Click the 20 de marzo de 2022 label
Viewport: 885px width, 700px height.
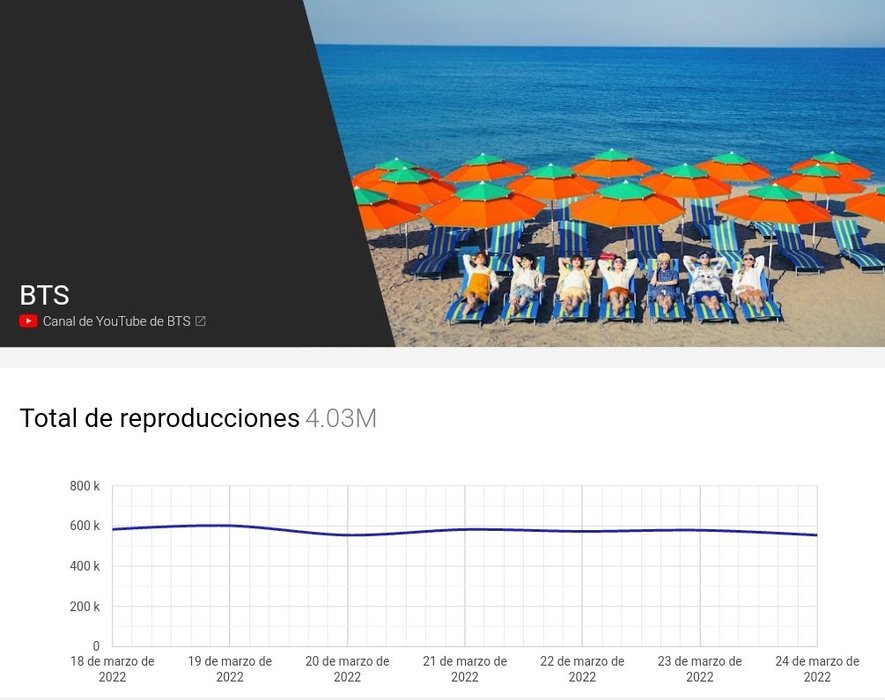point(347,669)
